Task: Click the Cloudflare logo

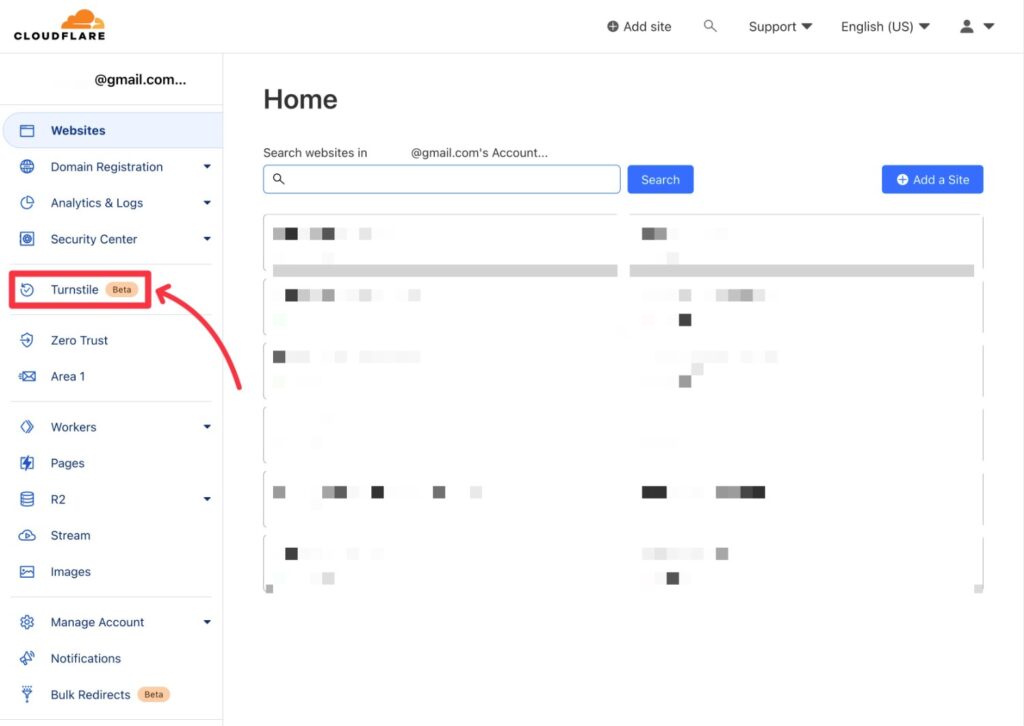Action: (x=57, y=24)
